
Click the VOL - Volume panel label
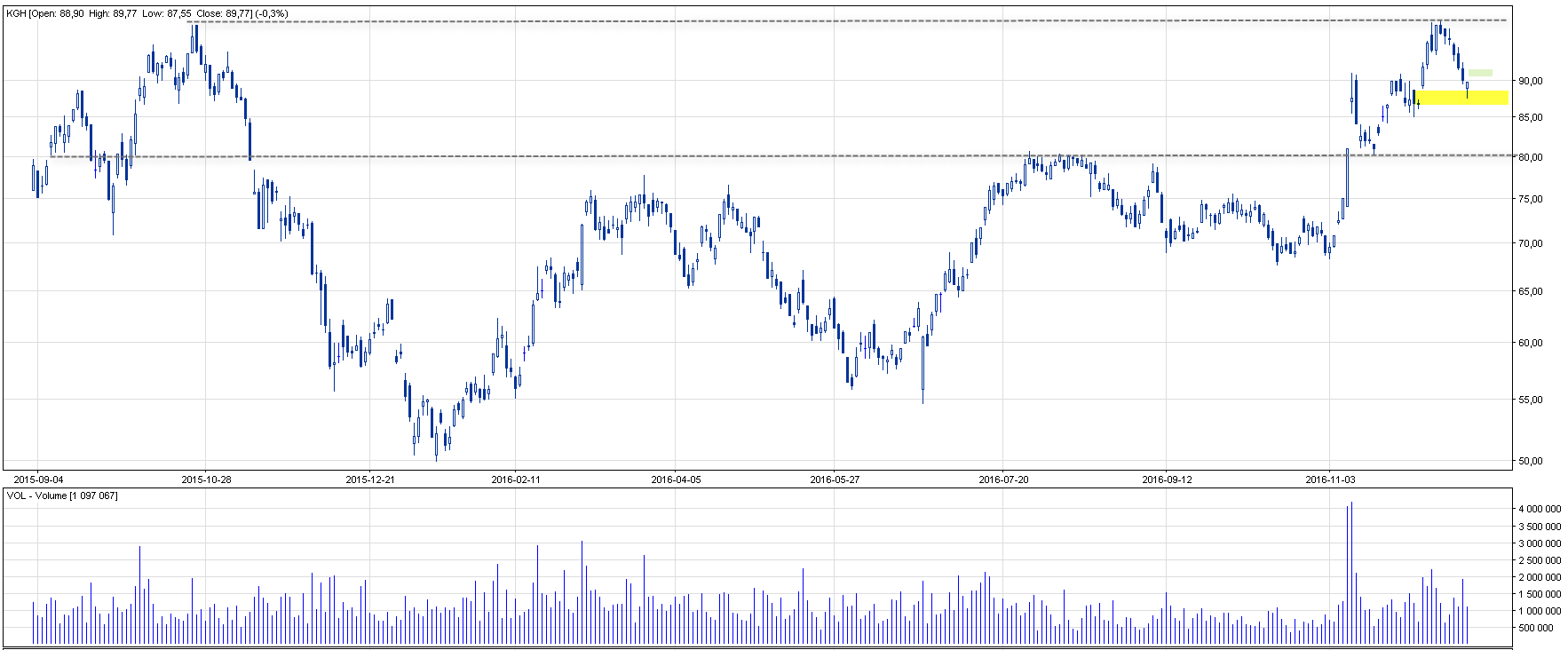tap(62, 495)
